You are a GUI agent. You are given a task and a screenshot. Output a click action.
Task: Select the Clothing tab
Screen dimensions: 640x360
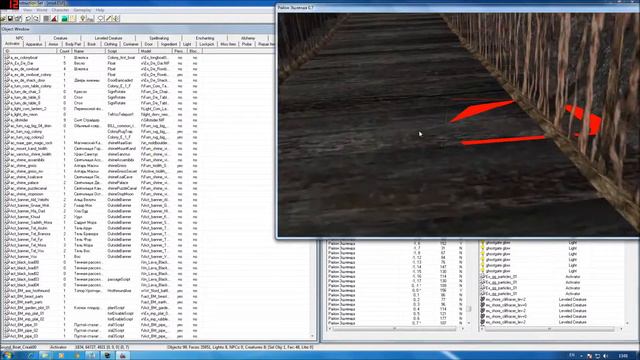[x=110, y=44]
